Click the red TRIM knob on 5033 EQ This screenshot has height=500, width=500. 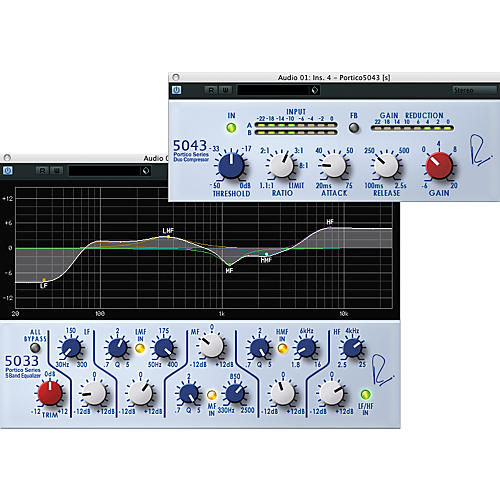point(50,394)
